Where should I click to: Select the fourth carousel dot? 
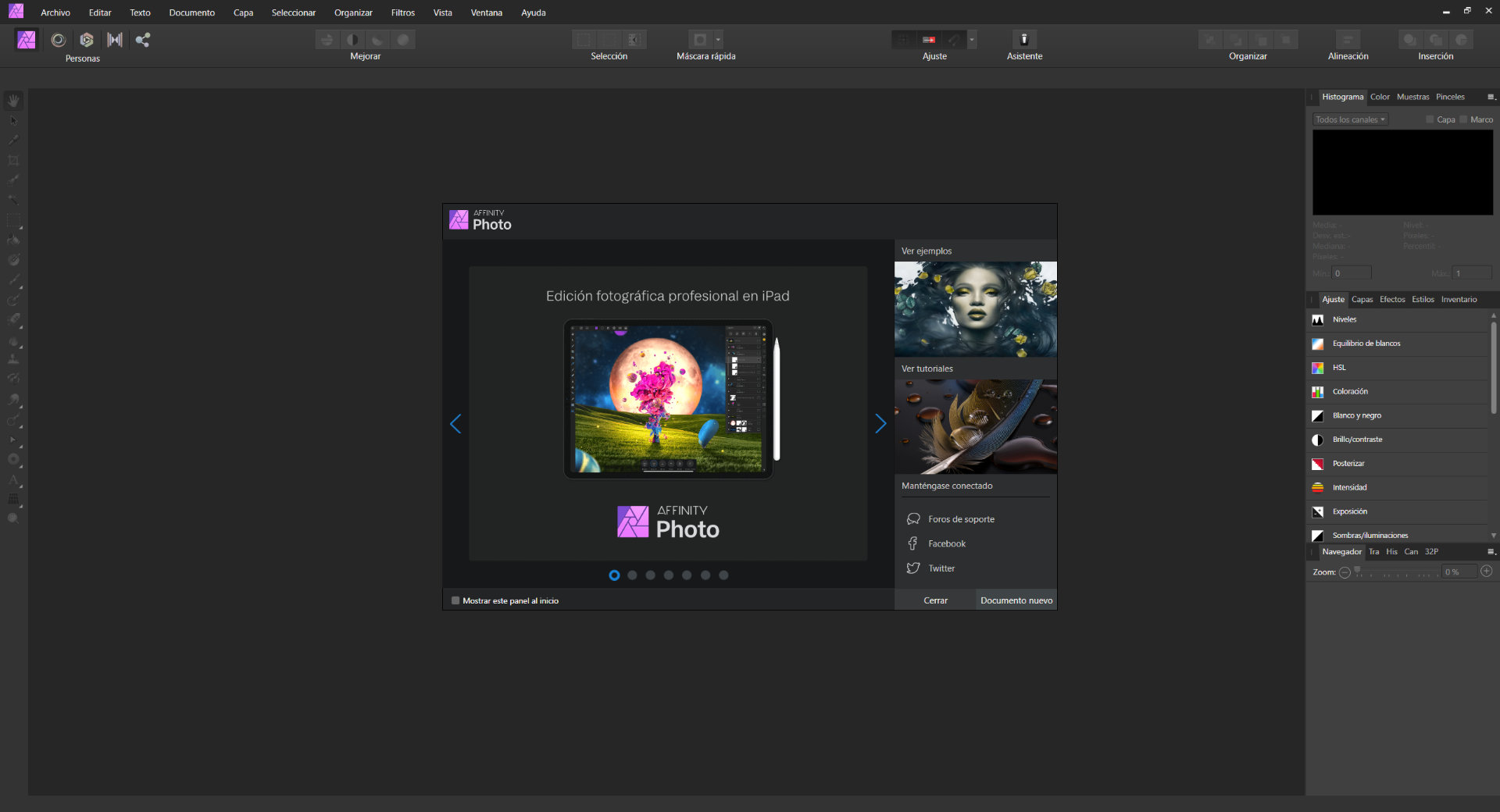coord(669,575)
